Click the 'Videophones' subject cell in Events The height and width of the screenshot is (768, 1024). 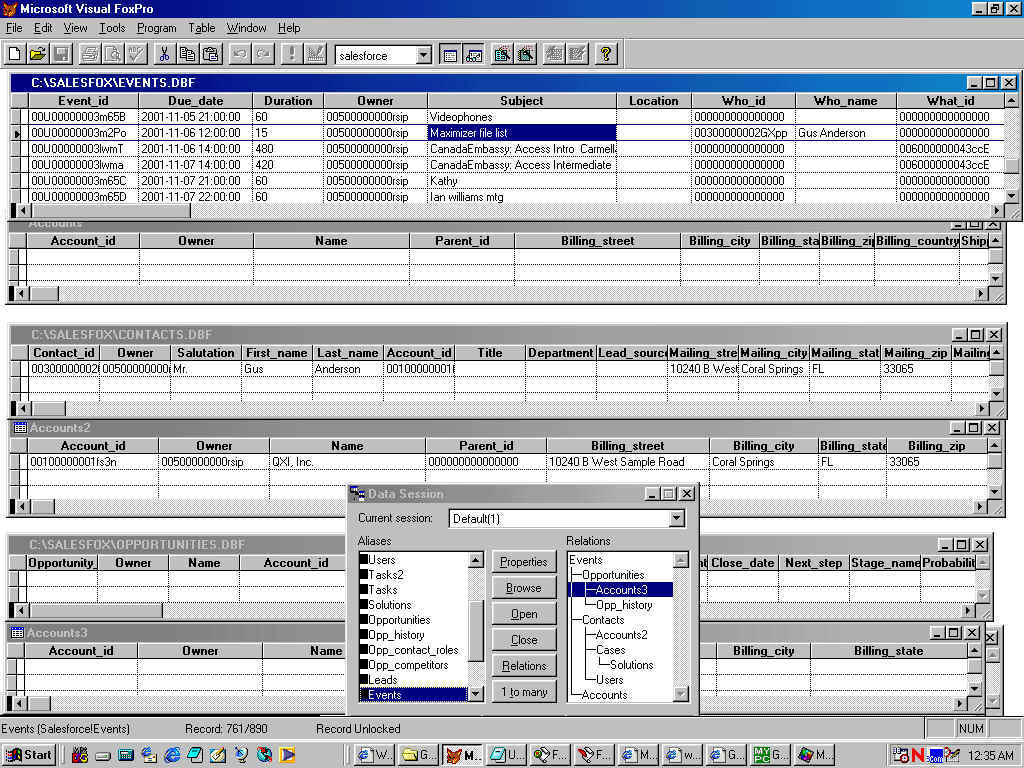click(x=521, y=117)
